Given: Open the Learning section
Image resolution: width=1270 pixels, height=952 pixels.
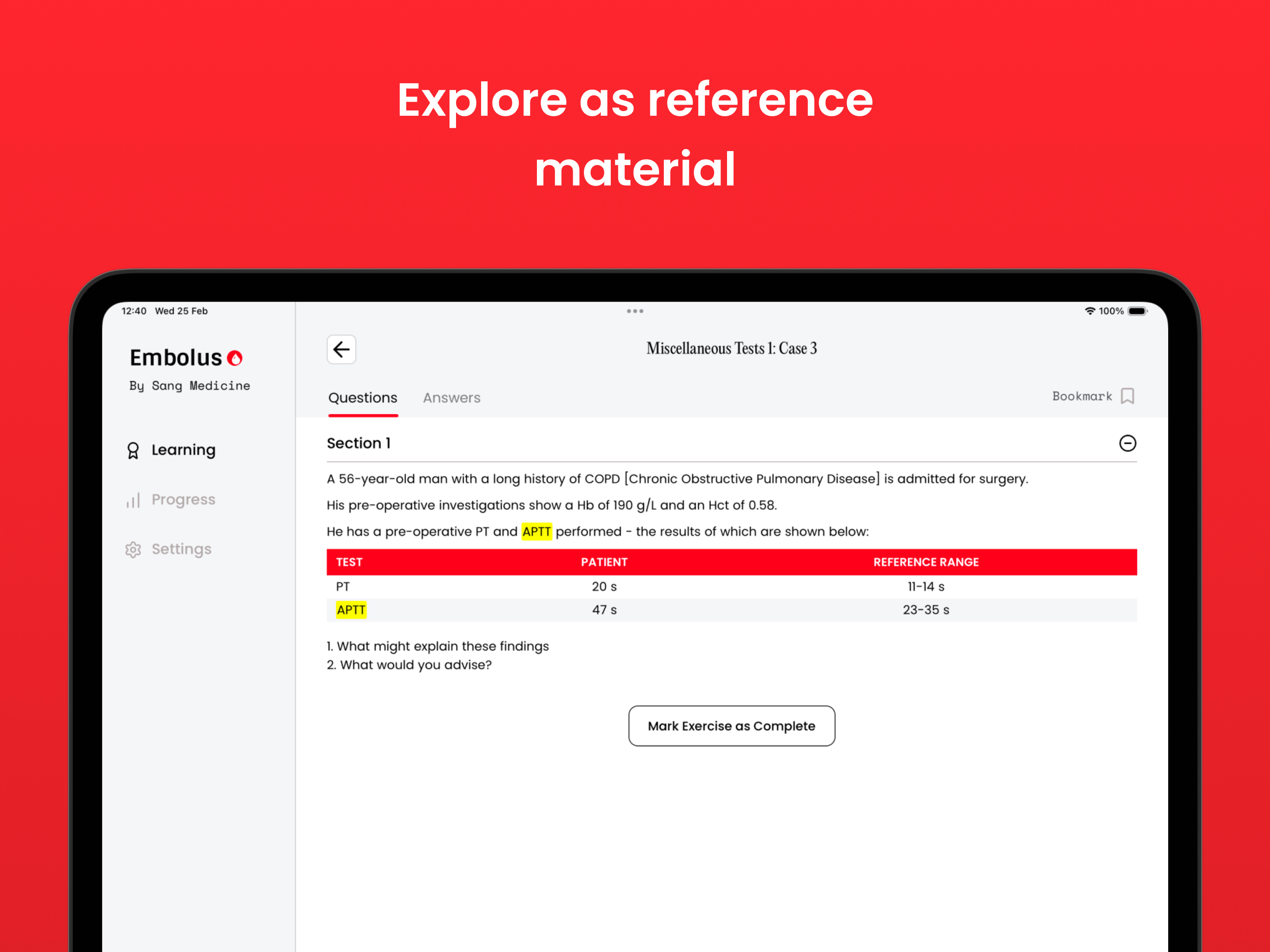Looking at the screenshot, I should pyautogui.click(x=183, y=450).
